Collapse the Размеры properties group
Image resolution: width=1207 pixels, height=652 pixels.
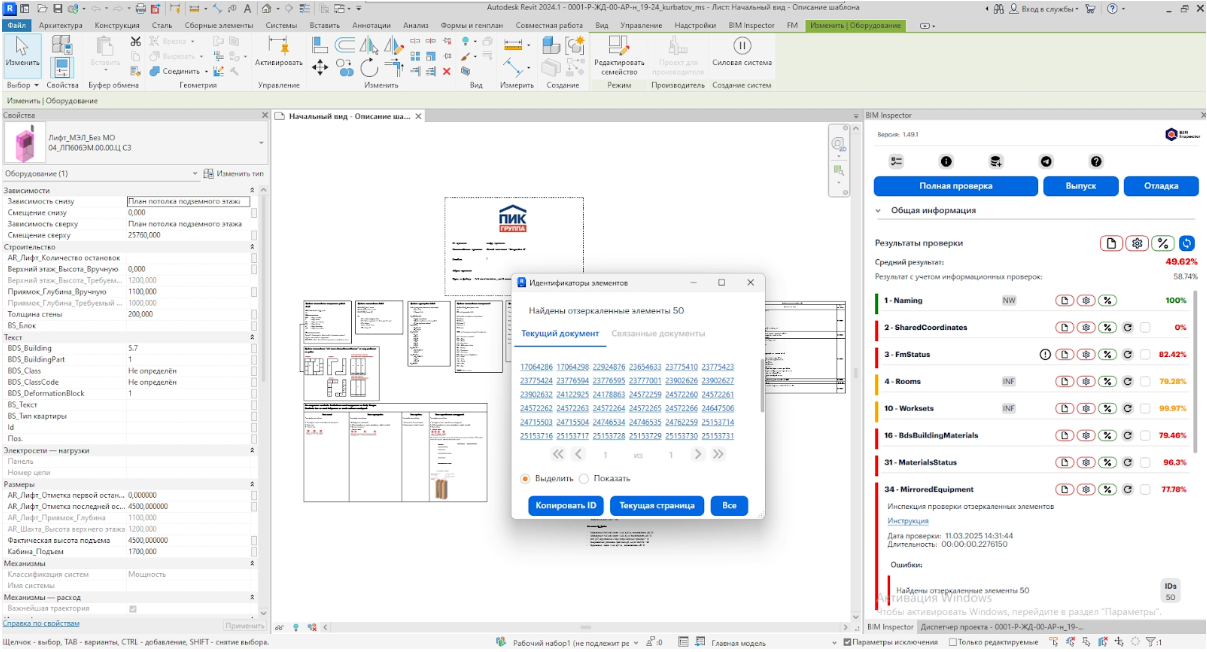pos(251,484)
